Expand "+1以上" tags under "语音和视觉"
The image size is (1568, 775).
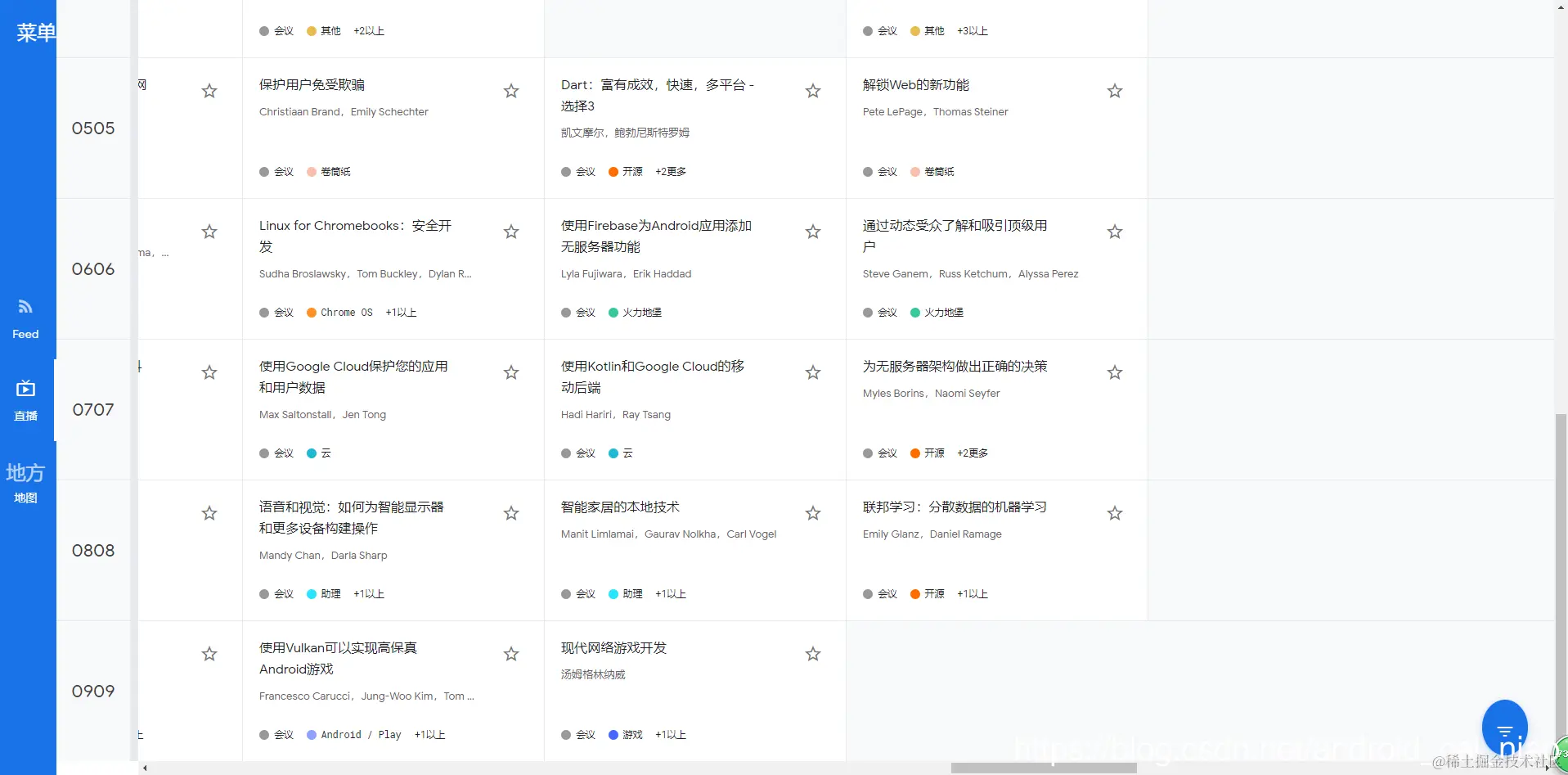(x=368, y=594)
